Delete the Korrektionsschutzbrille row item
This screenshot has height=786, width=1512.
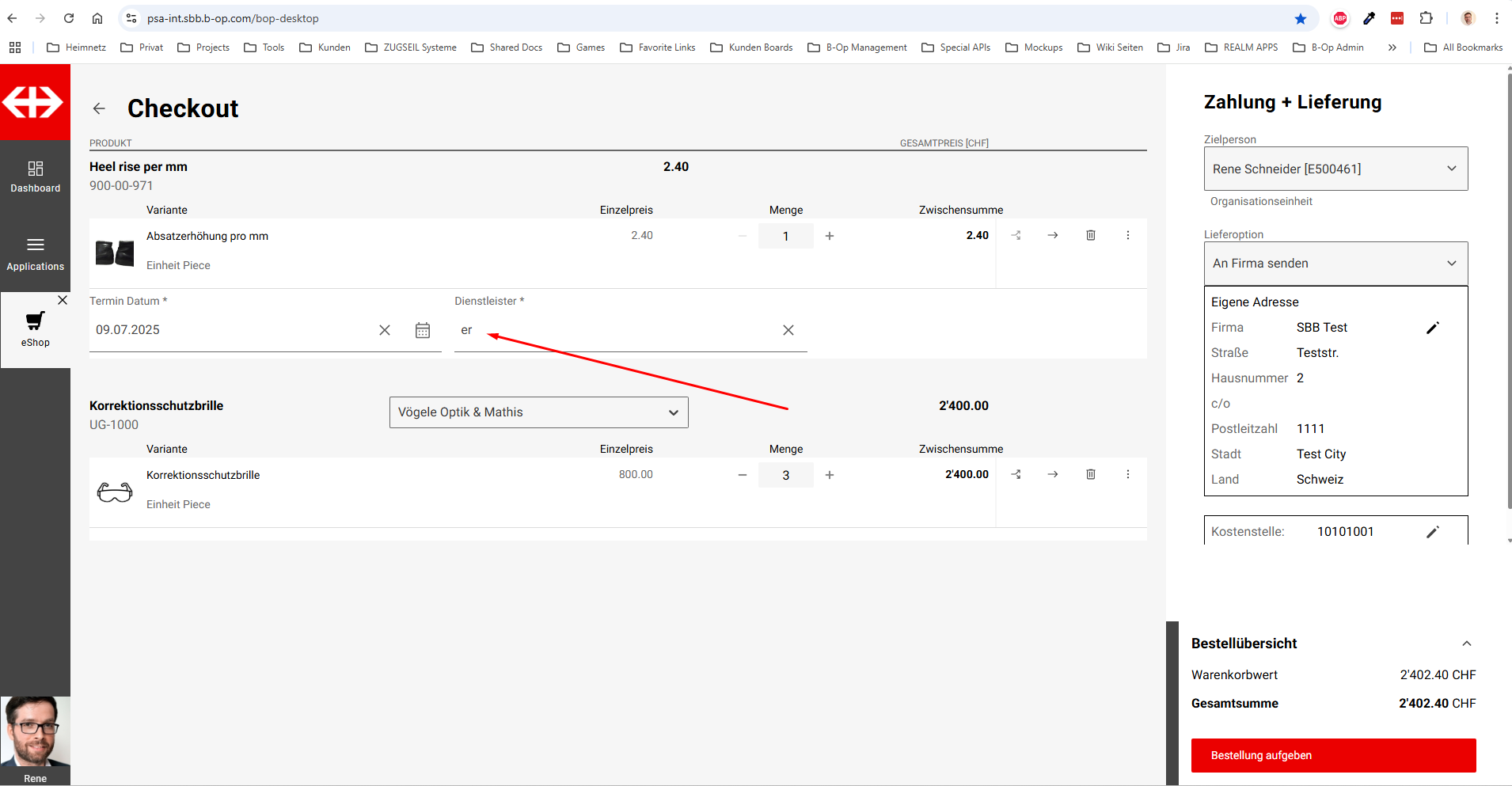[x=1090, y=474]
